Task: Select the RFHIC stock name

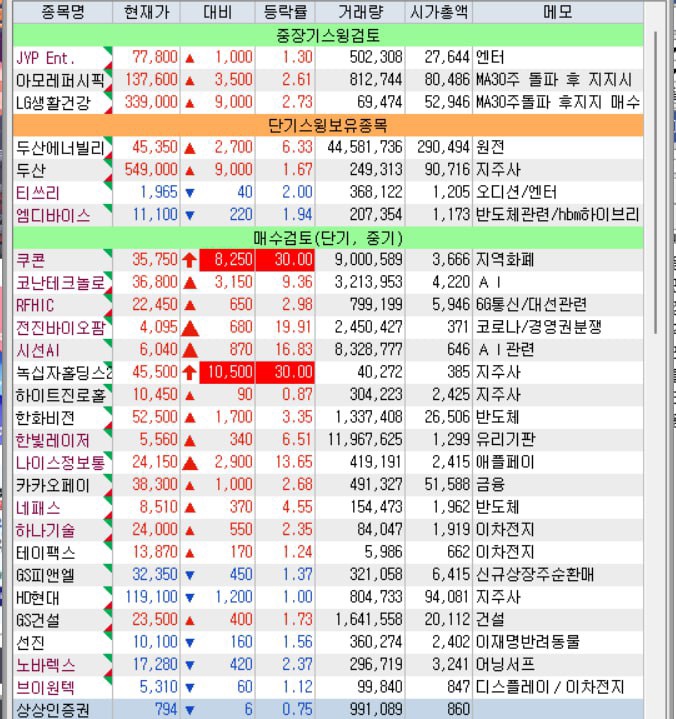Action: click(x=35, y=305)
